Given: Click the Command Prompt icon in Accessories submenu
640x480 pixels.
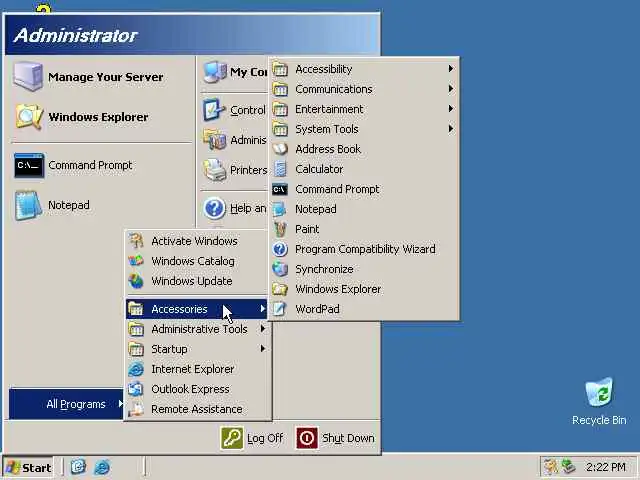Looking at the screenshot, I should click(280, 189).
